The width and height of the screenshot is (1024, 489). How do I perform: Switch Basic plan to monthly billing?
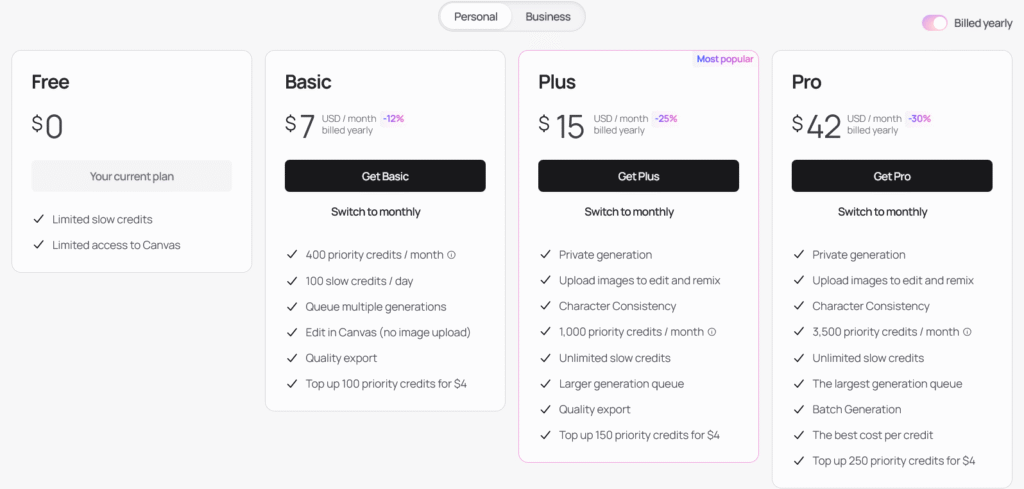[376, 212]
